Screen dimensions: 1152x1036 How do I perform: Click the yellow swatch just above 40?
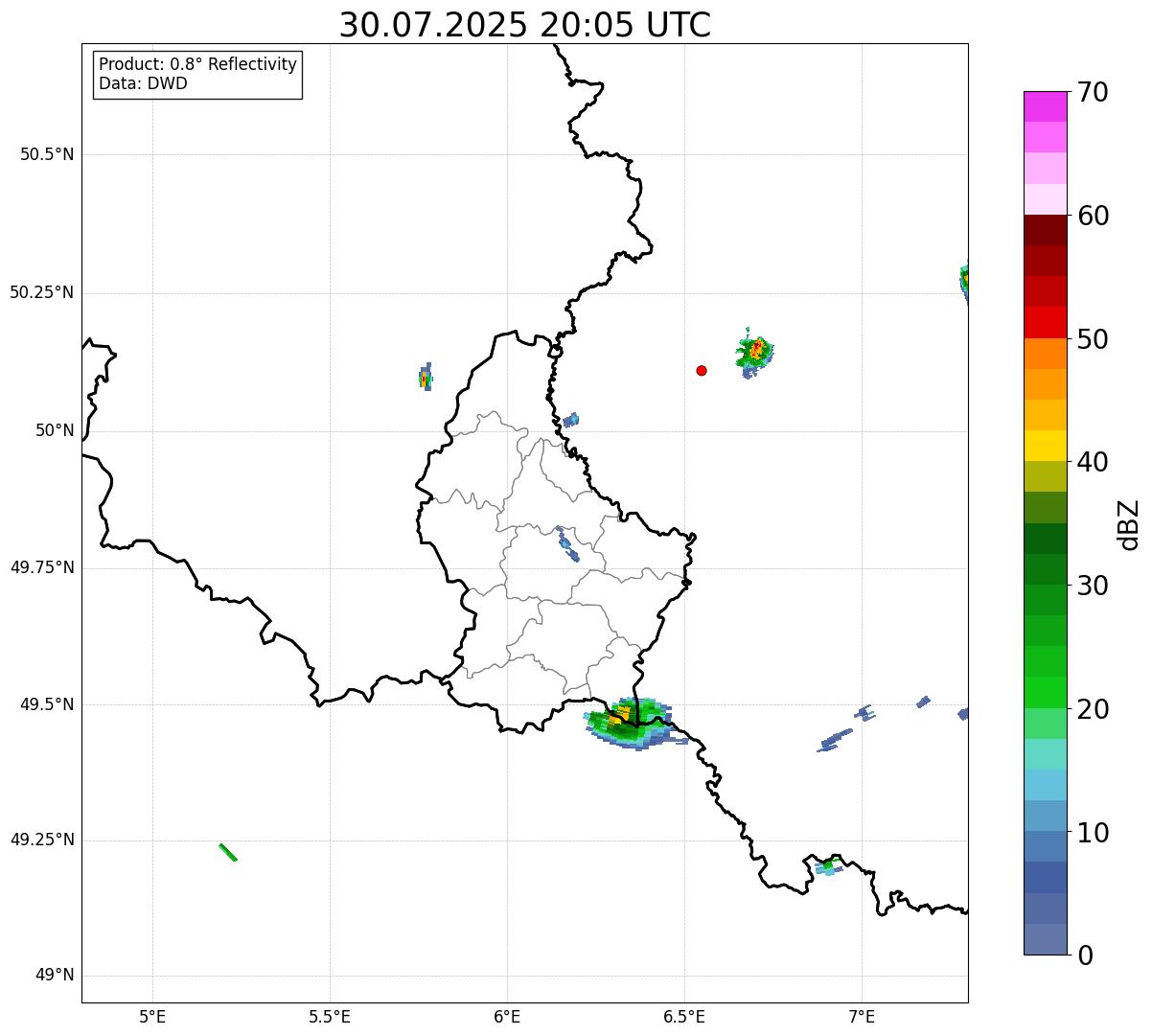(x=1046, y=446)
